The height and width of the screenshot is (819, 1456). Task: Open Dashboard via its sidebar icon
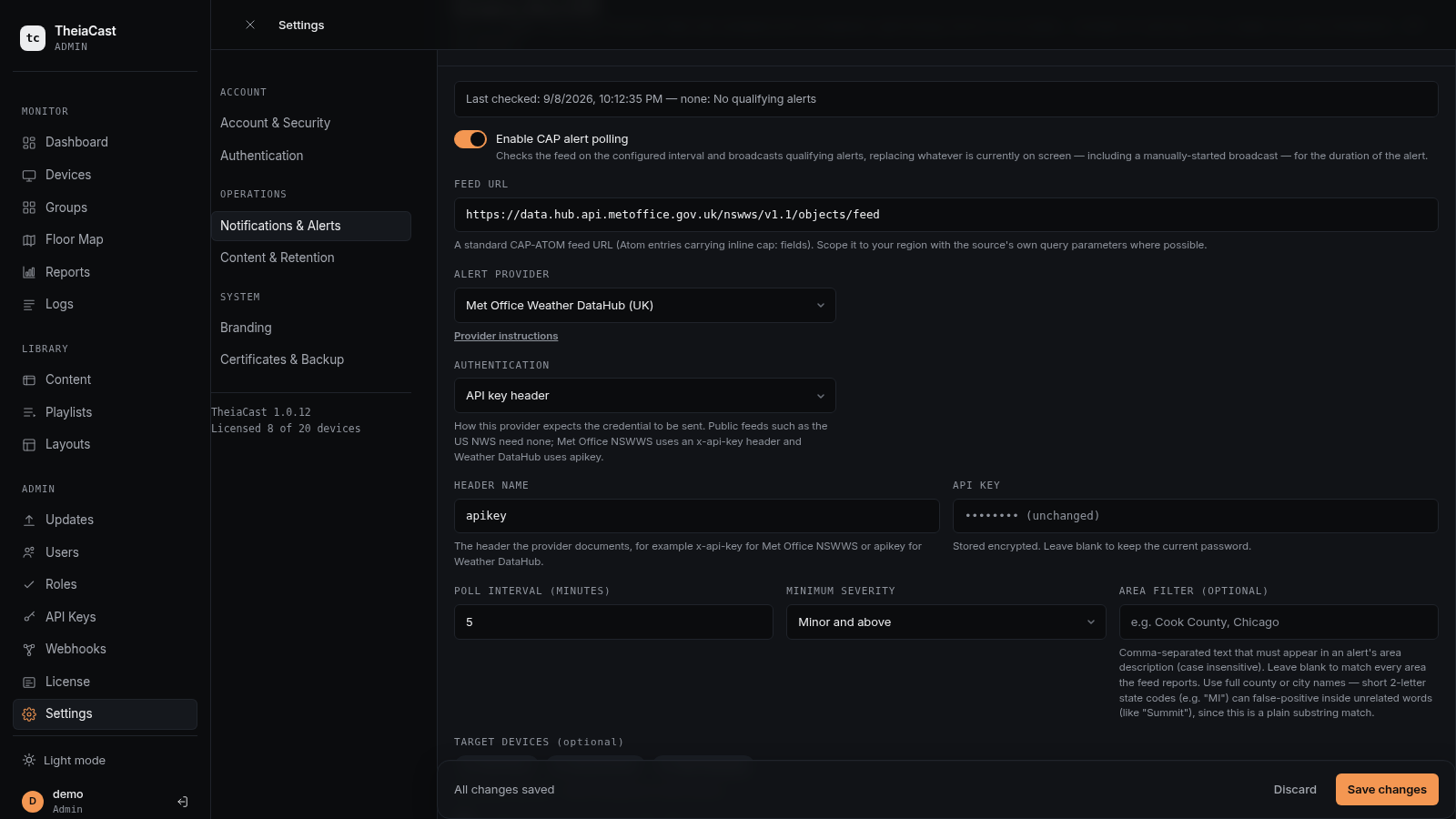point(29,143)
